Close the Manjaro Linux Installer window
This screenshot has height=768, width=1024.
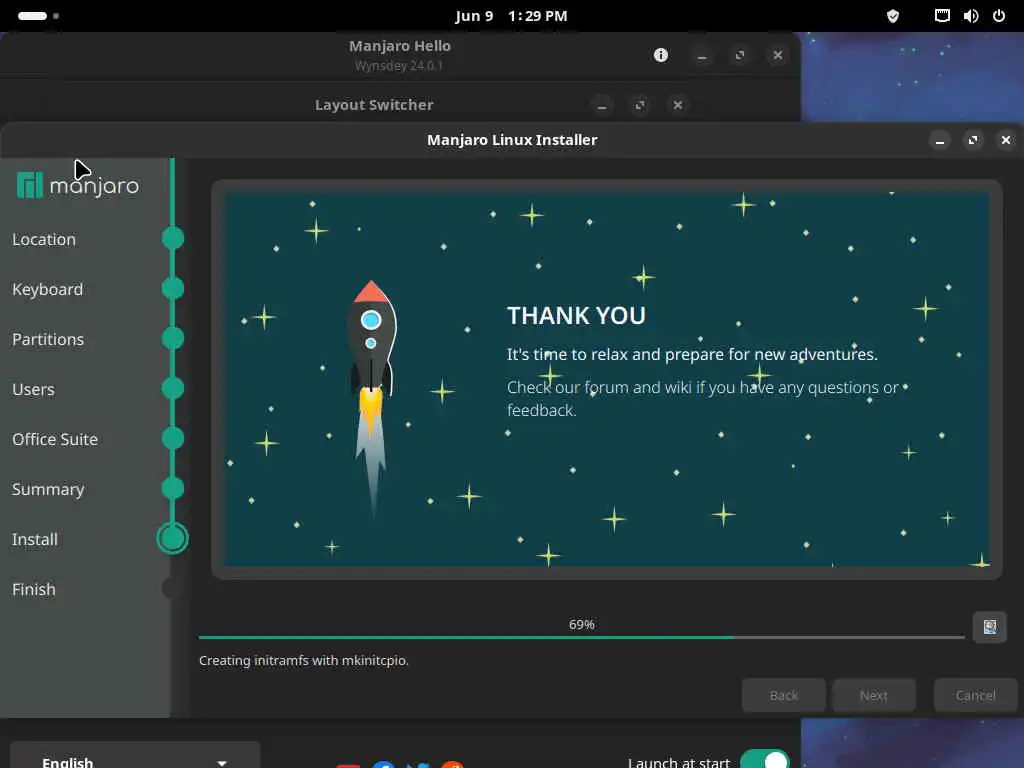tap(1006, 140)
